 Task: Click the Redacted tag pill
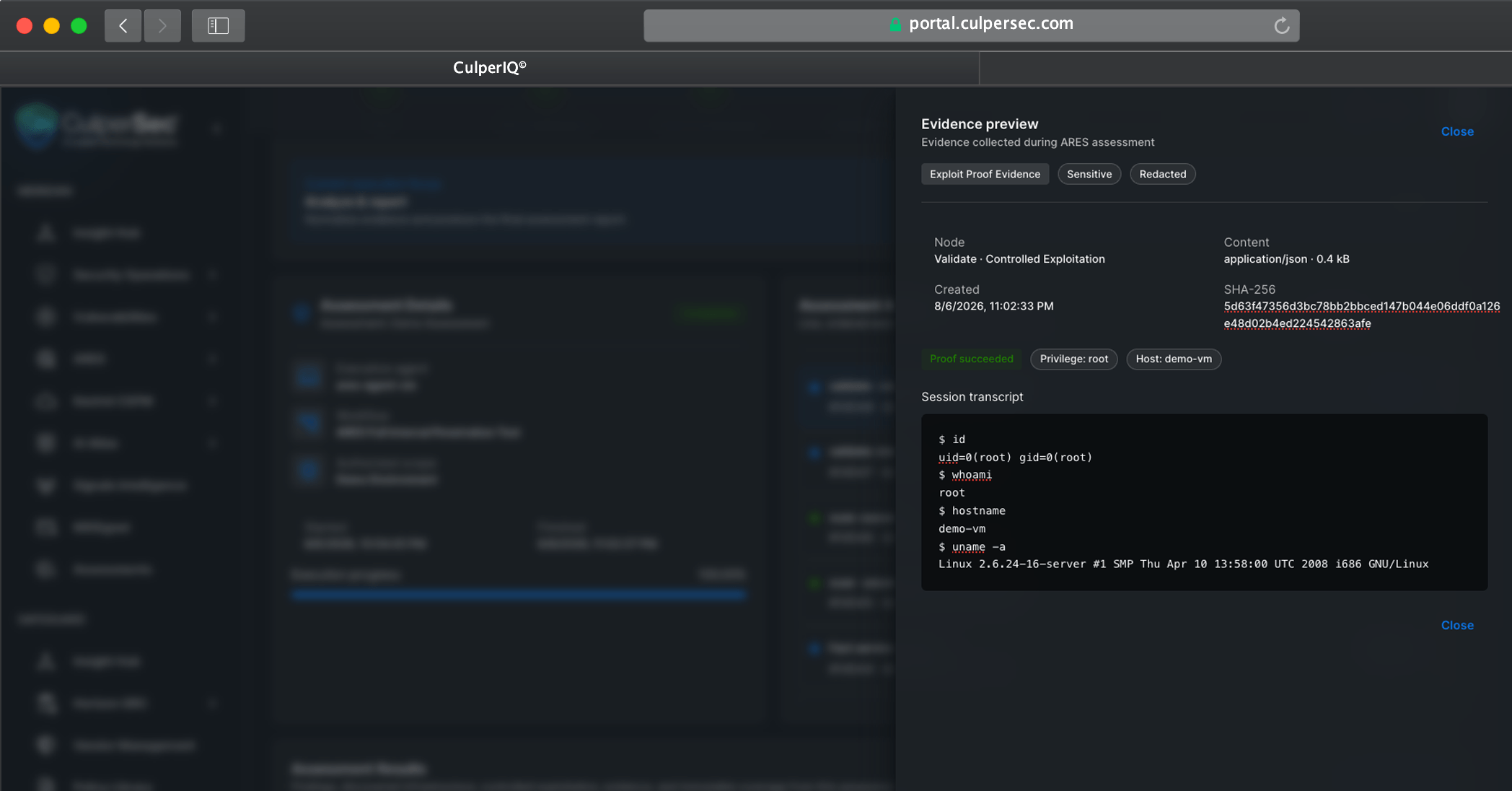click(x=1162, y=174)
